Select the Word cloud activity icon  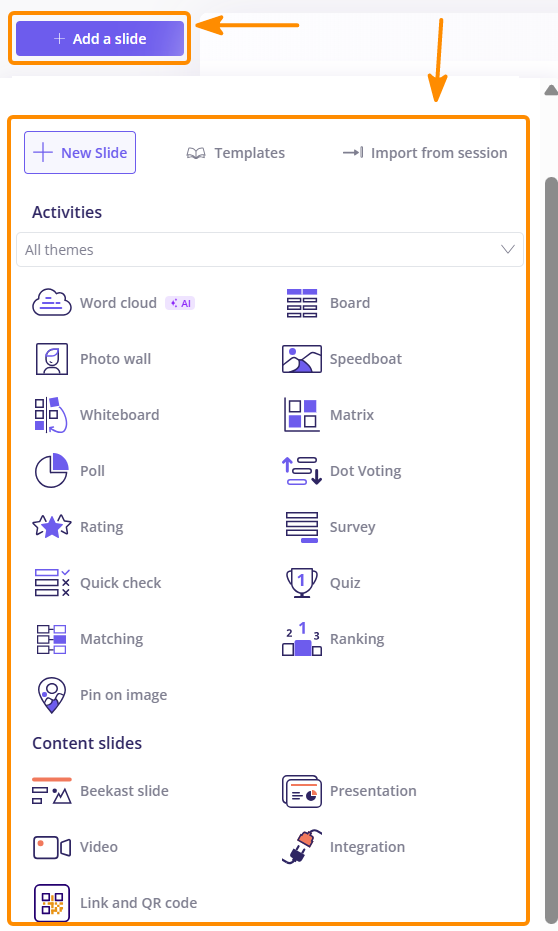click(x=52, y=302)
